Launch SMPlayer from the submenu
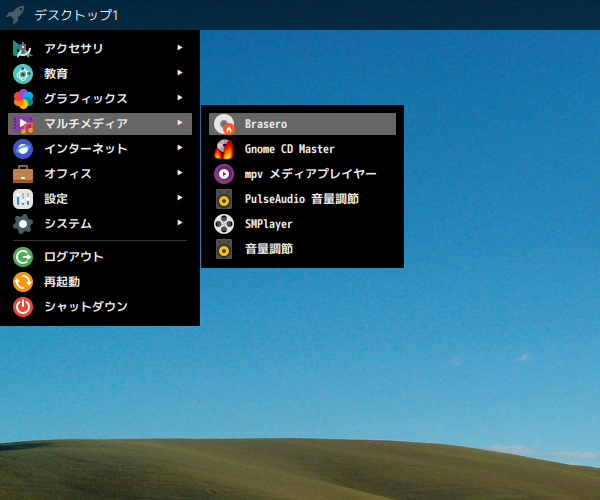The image size is (600, 500). pyautogui.click(x=302, y=224)
